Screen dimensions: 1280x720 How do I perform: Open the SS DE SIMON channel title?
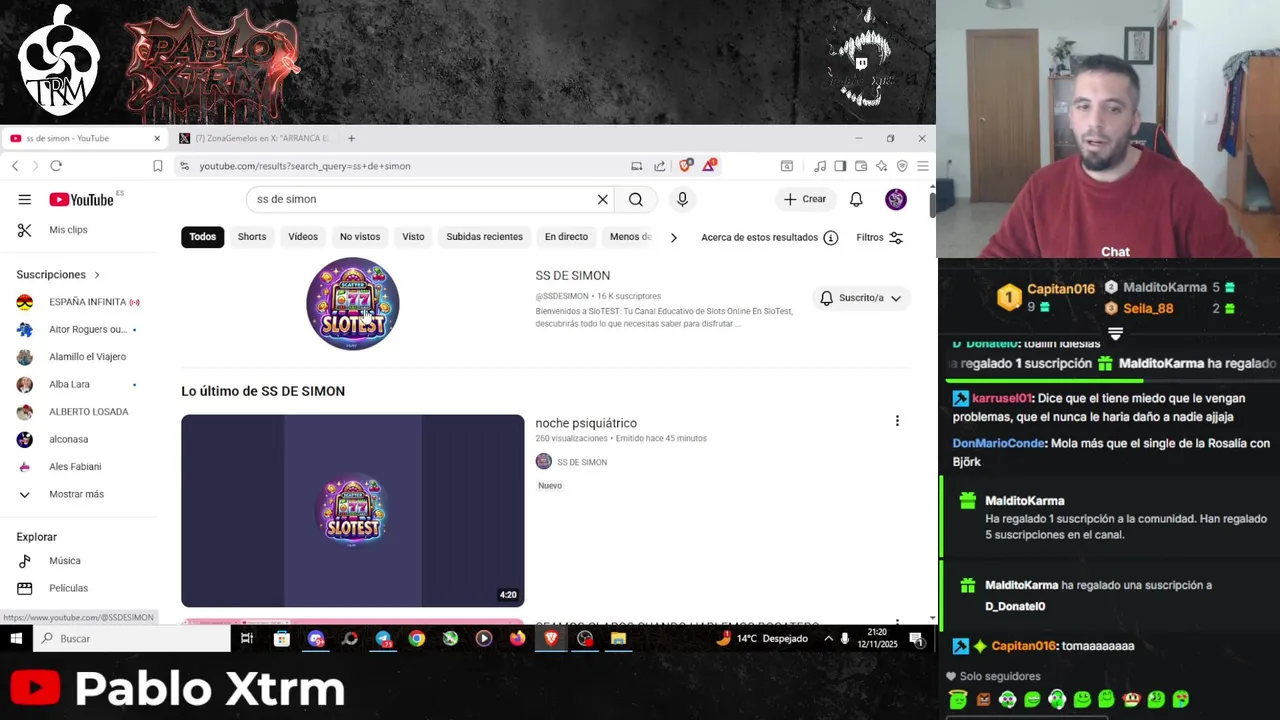(x=572, y=275)
